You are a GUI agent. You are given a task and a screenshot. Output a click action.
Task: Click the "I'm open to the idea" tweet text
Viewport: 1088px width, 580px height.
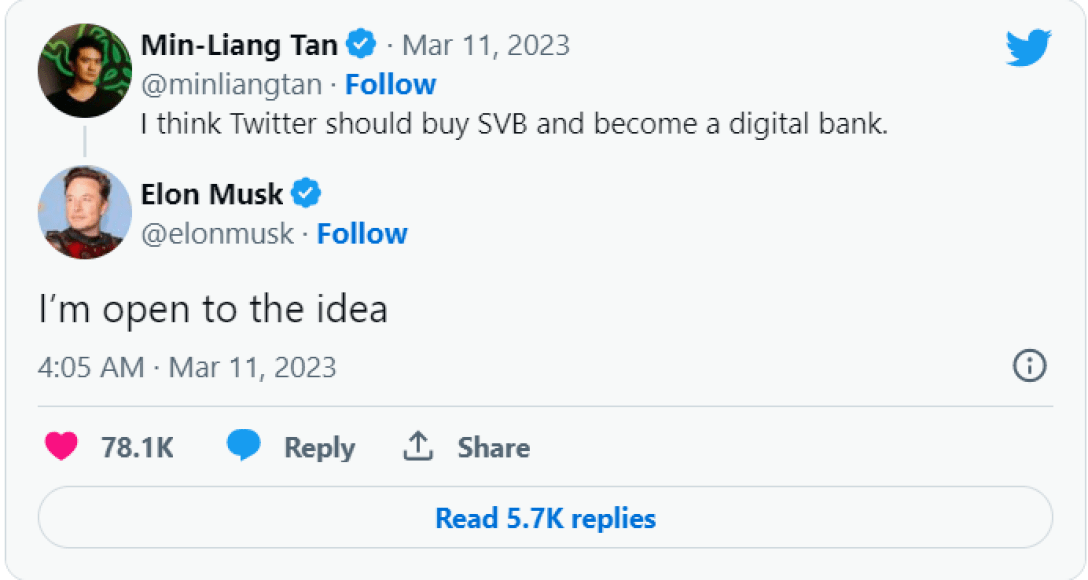tap(212, 309)
